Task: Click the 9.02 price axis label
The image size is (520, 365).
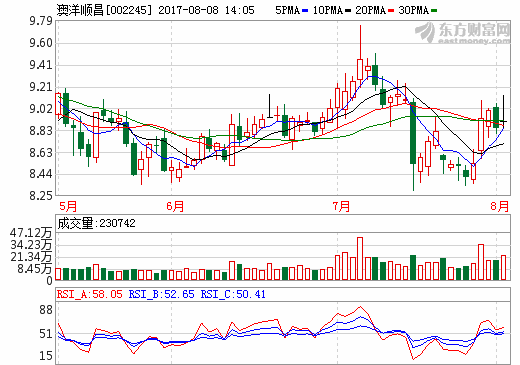Action: tap(41, 109)
